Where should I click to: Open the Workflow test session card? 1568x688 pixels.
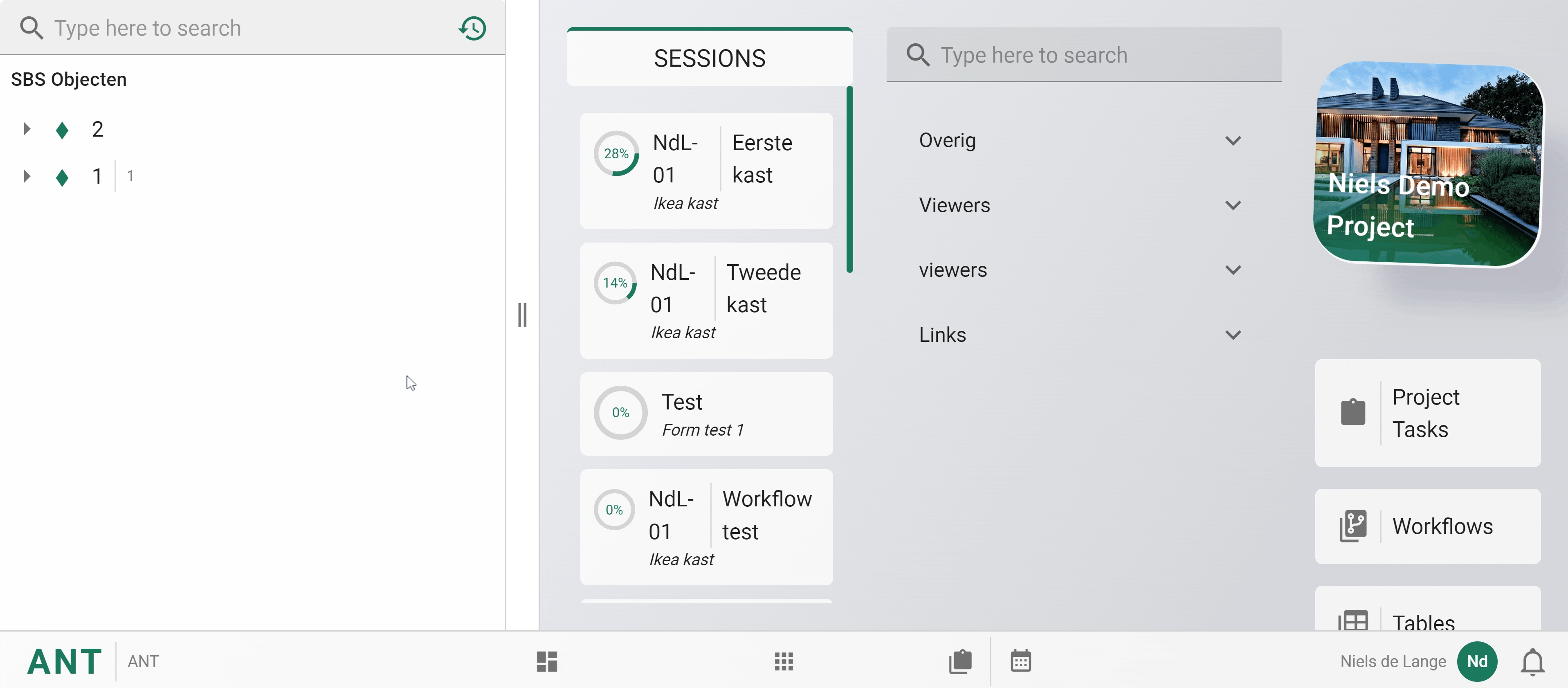coord(706,527)
